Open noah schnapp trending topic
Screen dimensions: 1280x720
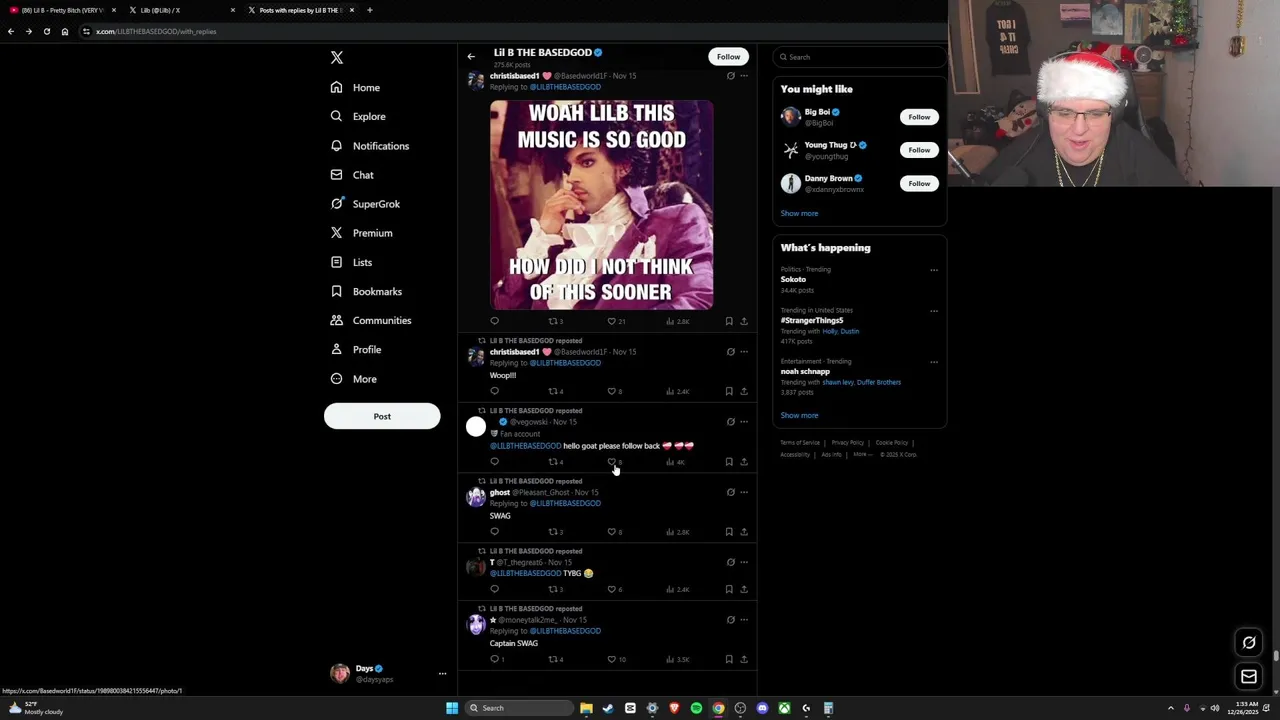[x=805, y=371]
